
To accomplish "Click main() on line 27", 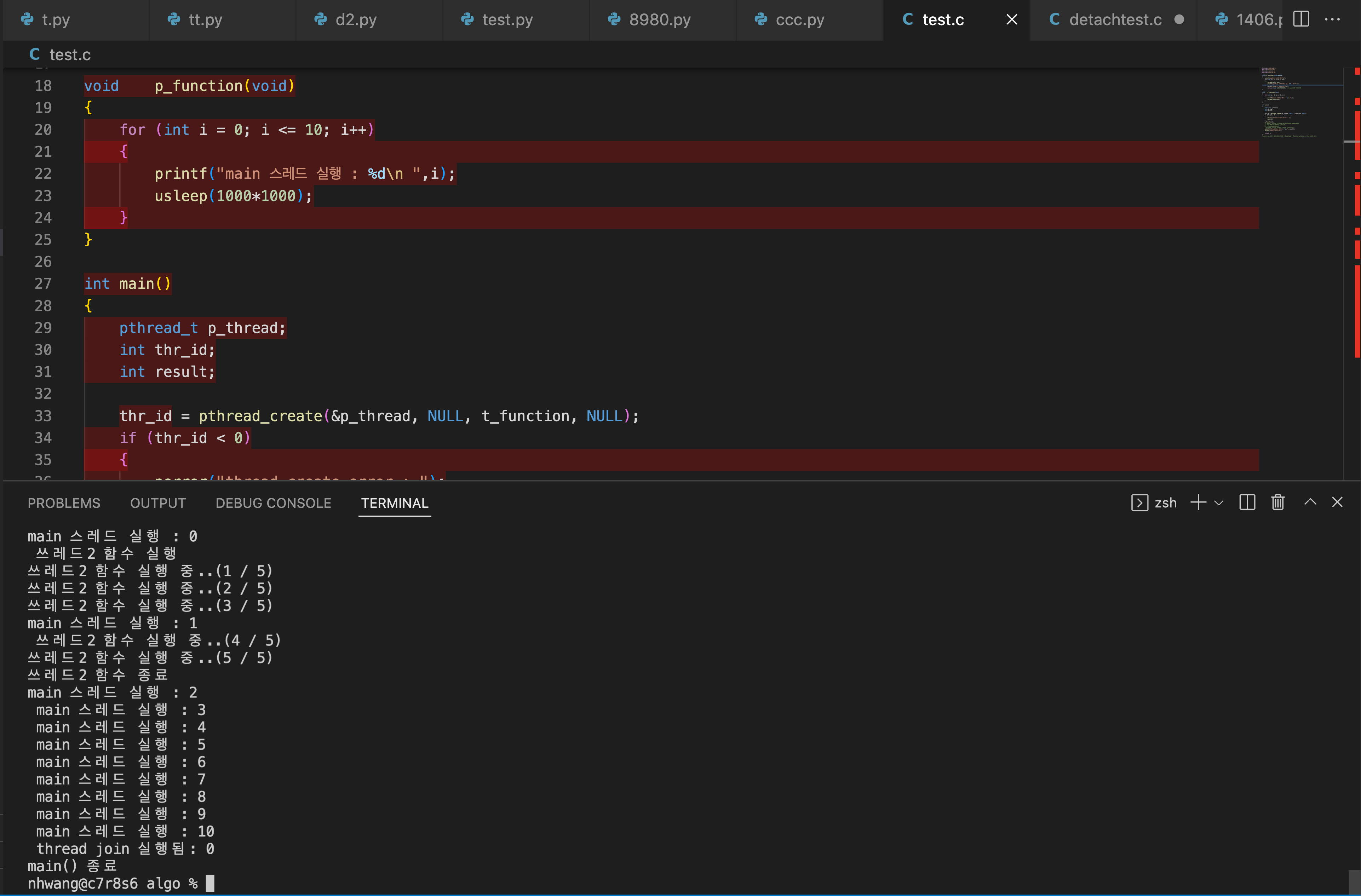I will [x=145, y=283].
